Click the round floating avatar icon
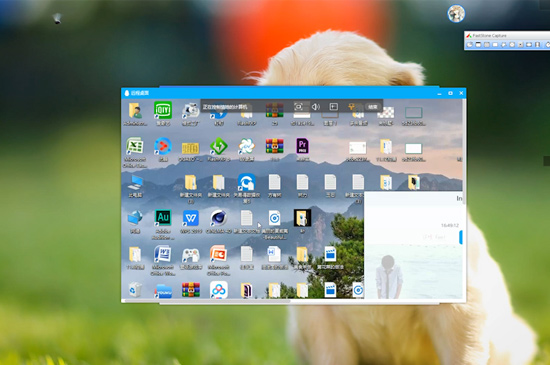Image resolution: width=550 pixels, height=365 pixels. (456, 14)
